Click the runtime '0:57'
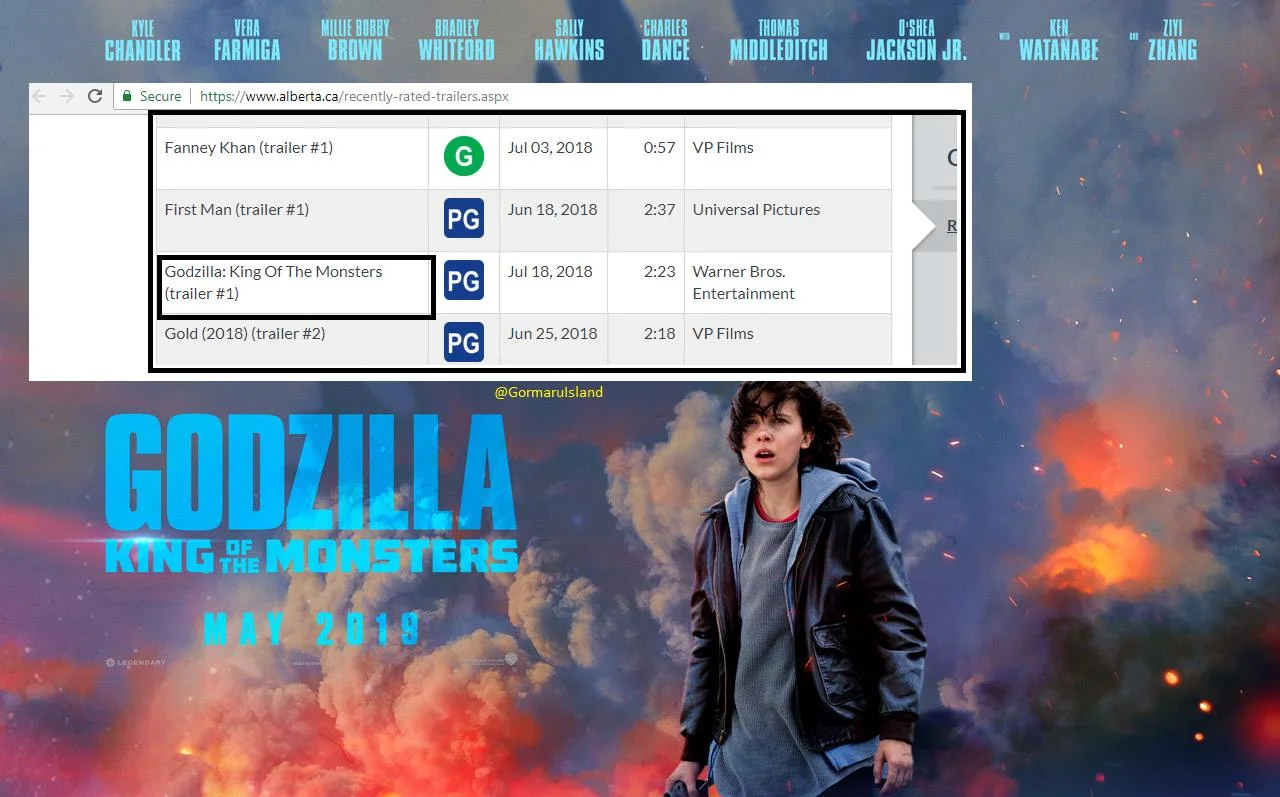The image size is (1280, 797). point(660,148)
